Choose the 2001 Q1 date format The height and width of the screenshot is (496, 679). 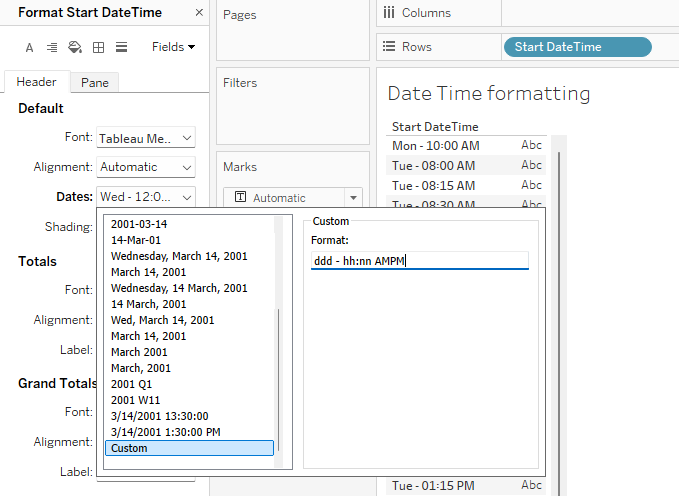pyautogui.click(x=132, y=384)
